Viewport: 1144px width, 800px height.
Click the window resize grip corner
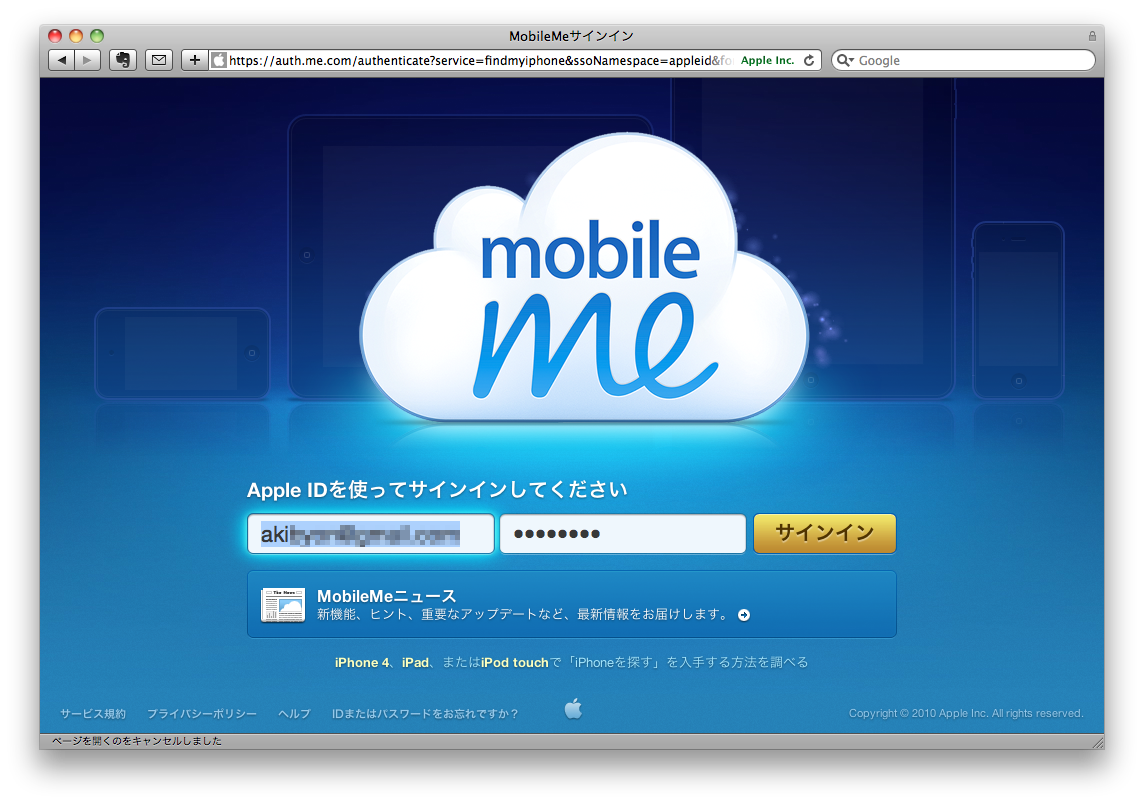point(1097,742)
